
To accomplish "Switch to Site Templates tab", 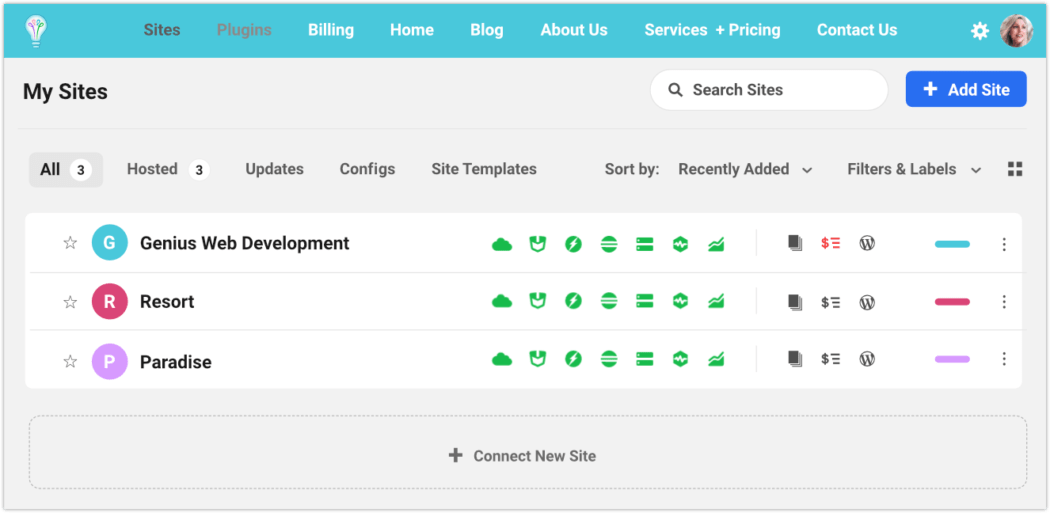I will [x=484, y=169].
